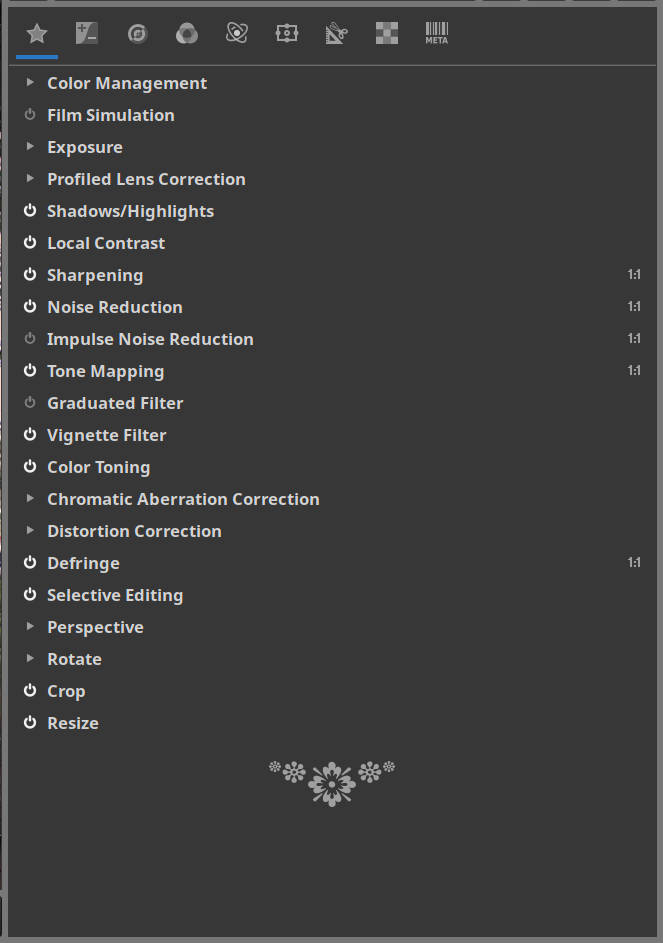Open the Color tab with overlapping circles icon
The image size is (663, 943).
click(x=187, y=34)
